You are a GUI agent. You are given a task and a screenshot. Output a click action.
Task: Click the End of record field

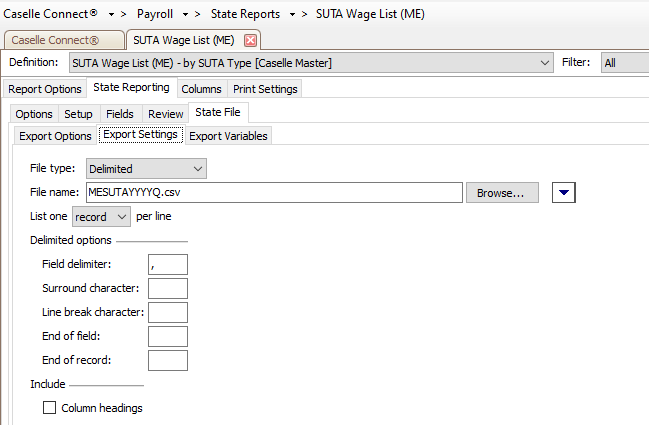(167, 360)
